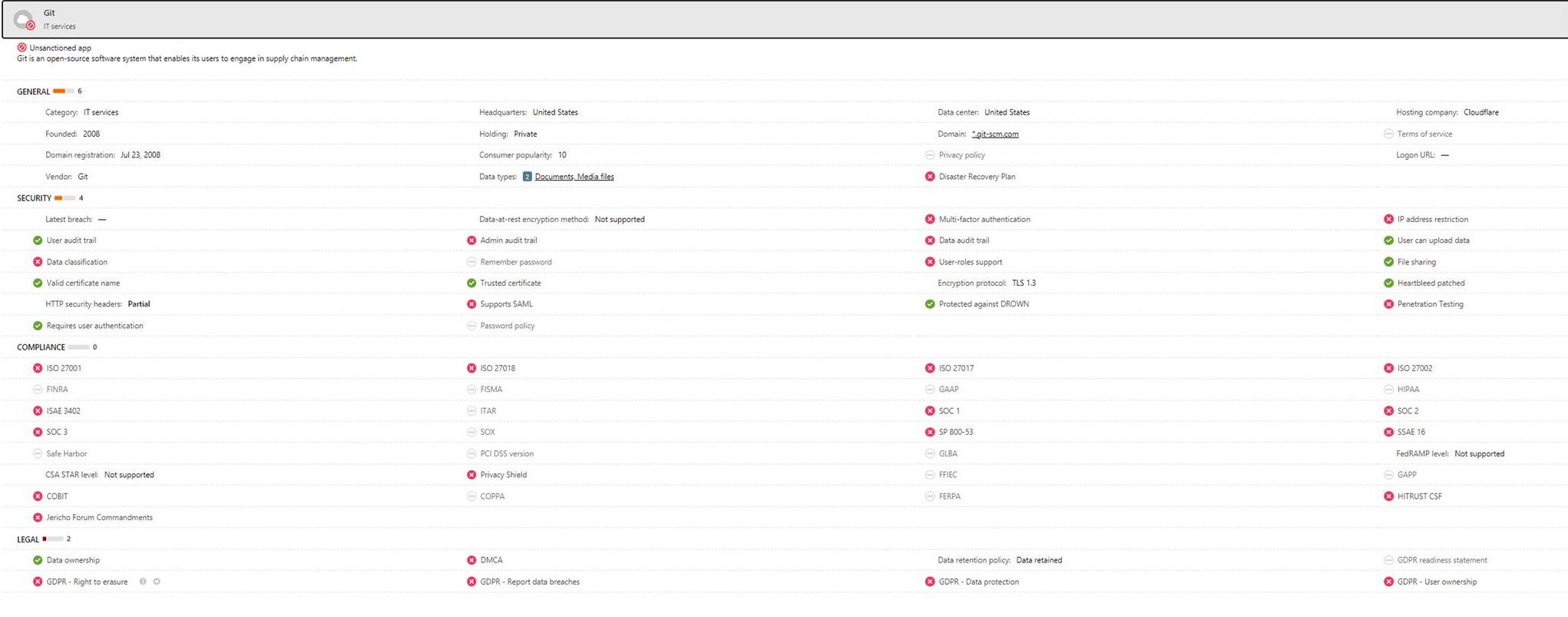Click the green check beside User can upload data
The width and height of the screenshot is (1568, 617).
1388,240
